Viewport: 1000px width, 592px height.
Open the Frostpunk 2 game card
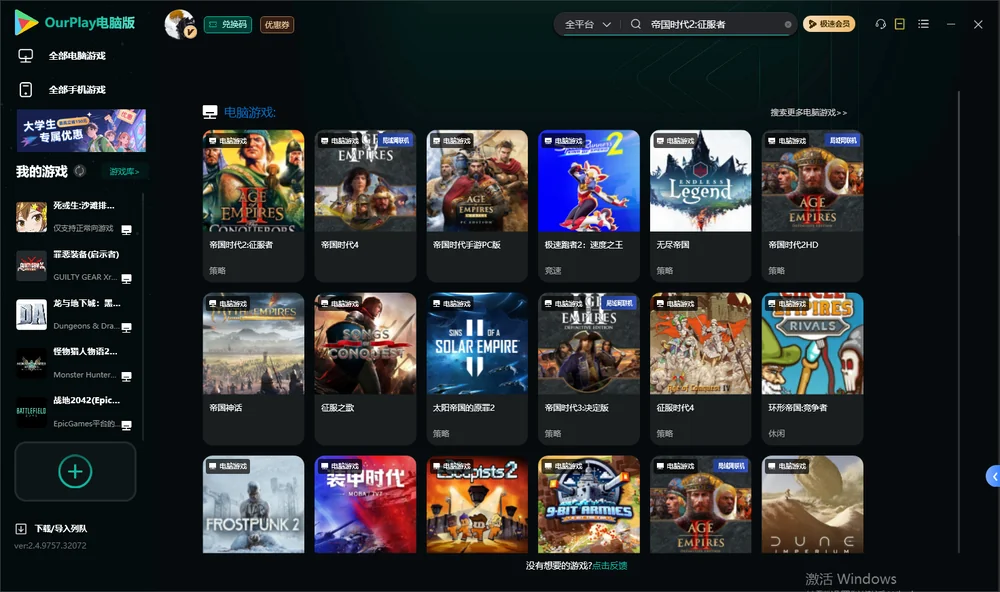click(x=253, y=504)
